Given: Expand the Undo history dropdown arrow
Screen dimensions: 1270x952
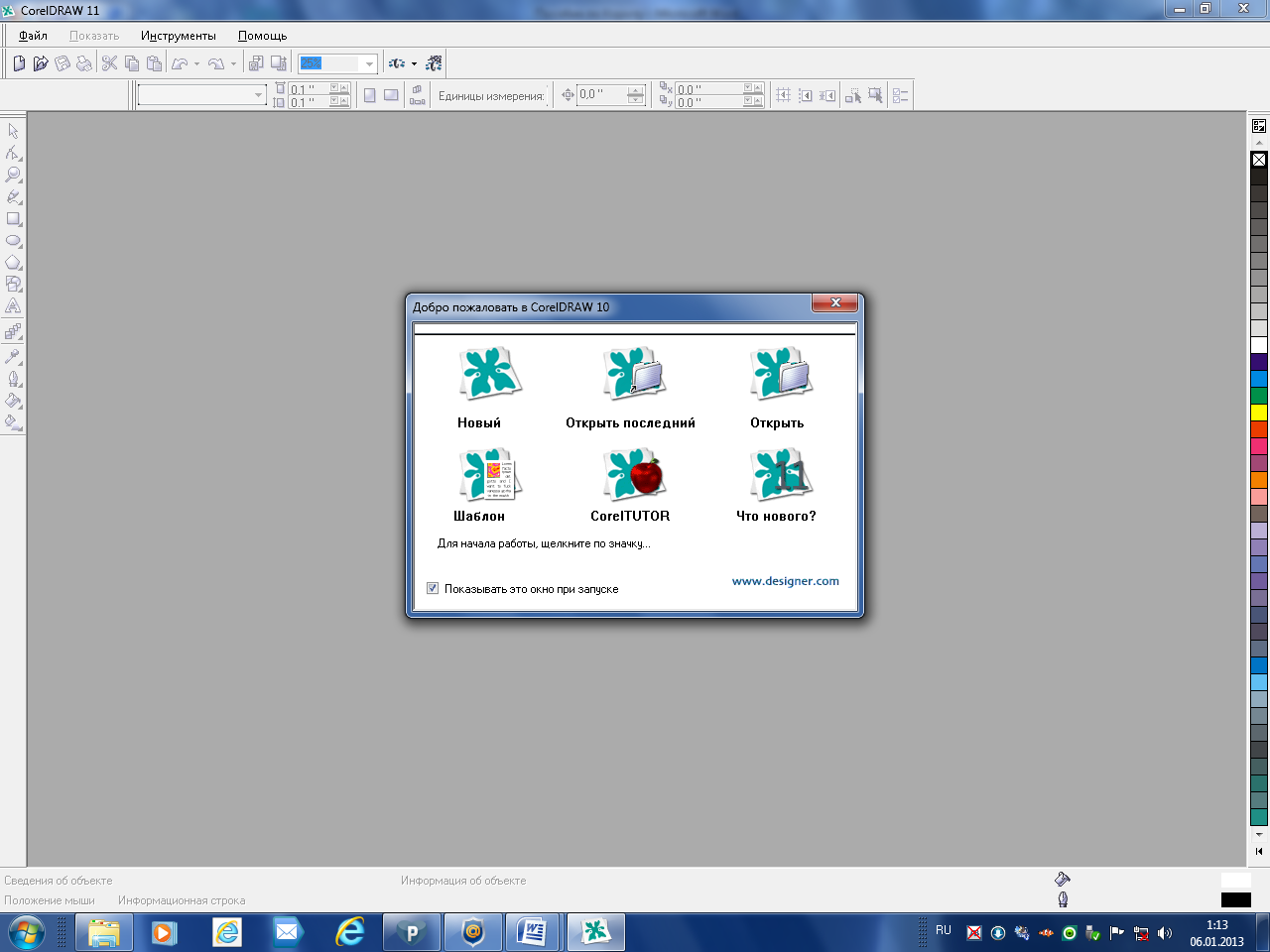Looking at the screenshot, I should [x=196, y=63].
